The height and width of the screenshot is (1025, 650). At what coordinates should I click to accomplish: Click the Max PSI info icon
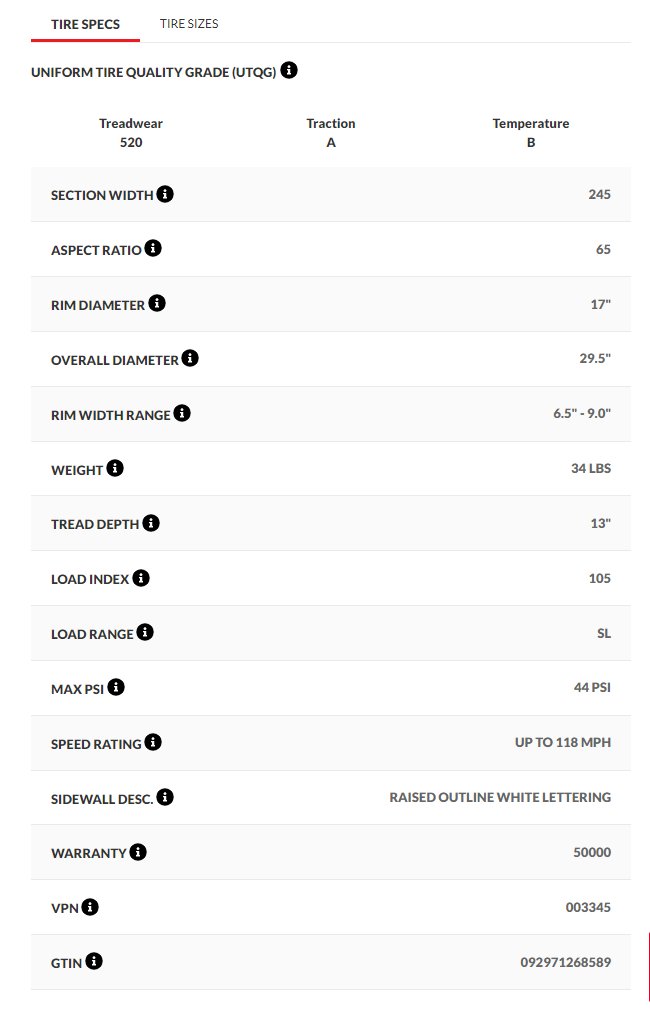(x=116, y=687)
